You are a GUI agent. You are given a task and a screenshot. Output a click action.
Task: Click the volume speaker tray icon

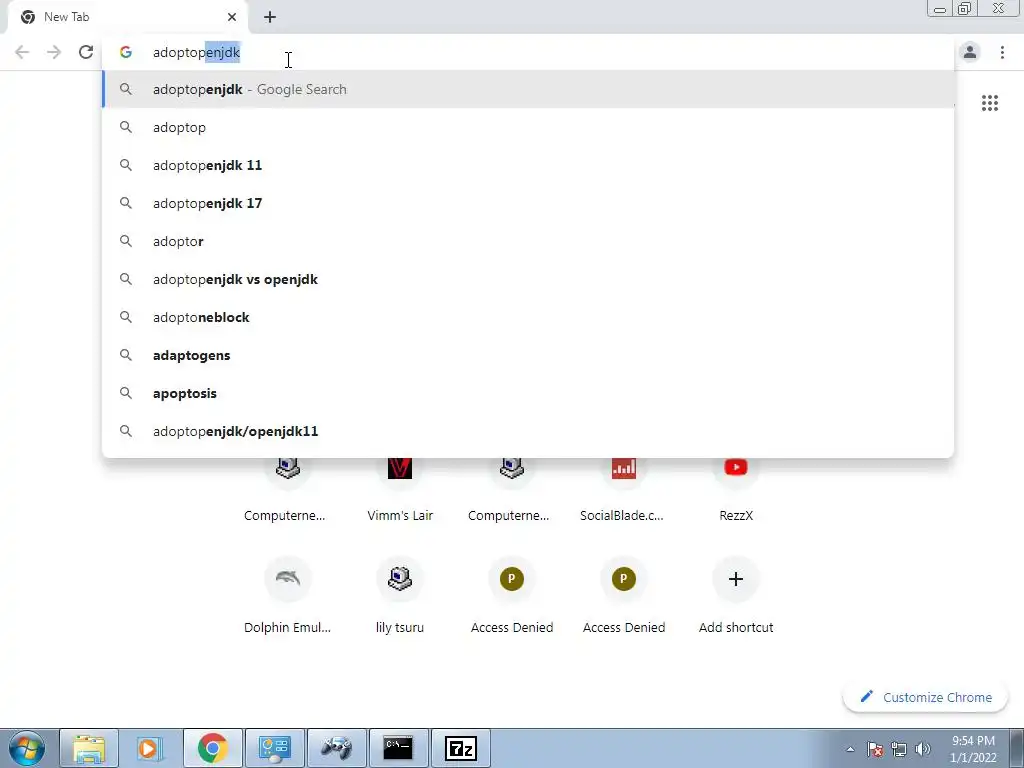(x=923, y=749)
